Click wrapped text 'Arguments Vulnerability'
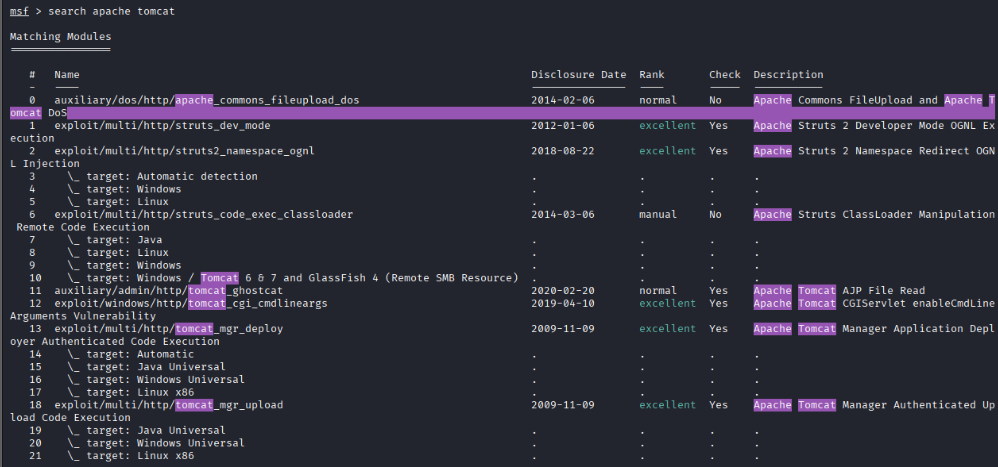 pos(83,316)
